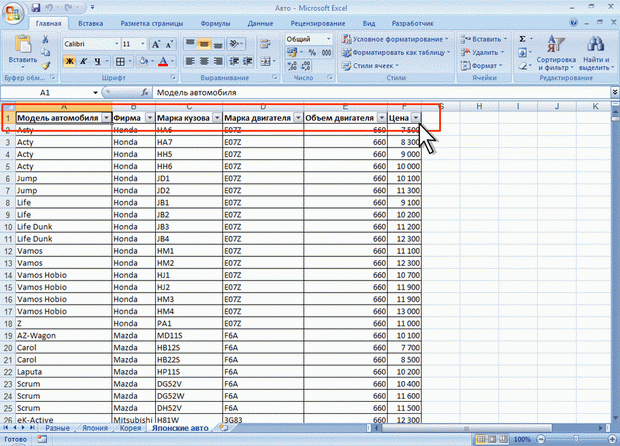Switch to the Формулы tab
Screen dimensions: 620x446
215,24
